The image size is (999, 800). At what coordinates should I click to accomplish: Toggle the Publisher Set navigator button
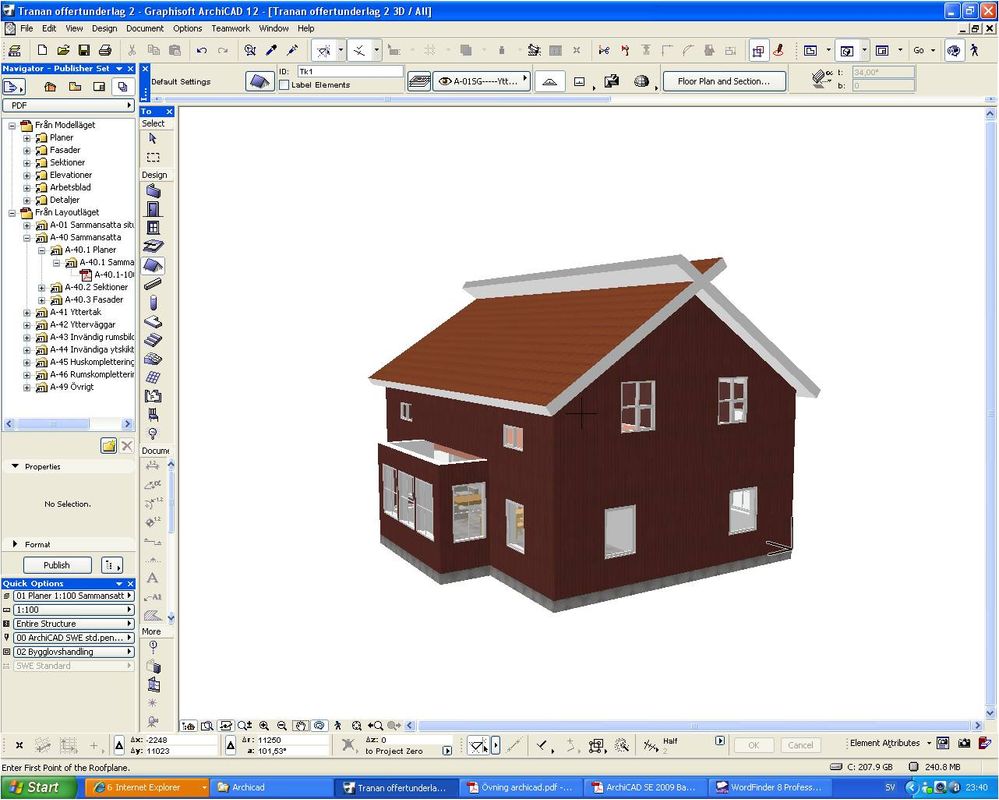[x=122, y=87]
